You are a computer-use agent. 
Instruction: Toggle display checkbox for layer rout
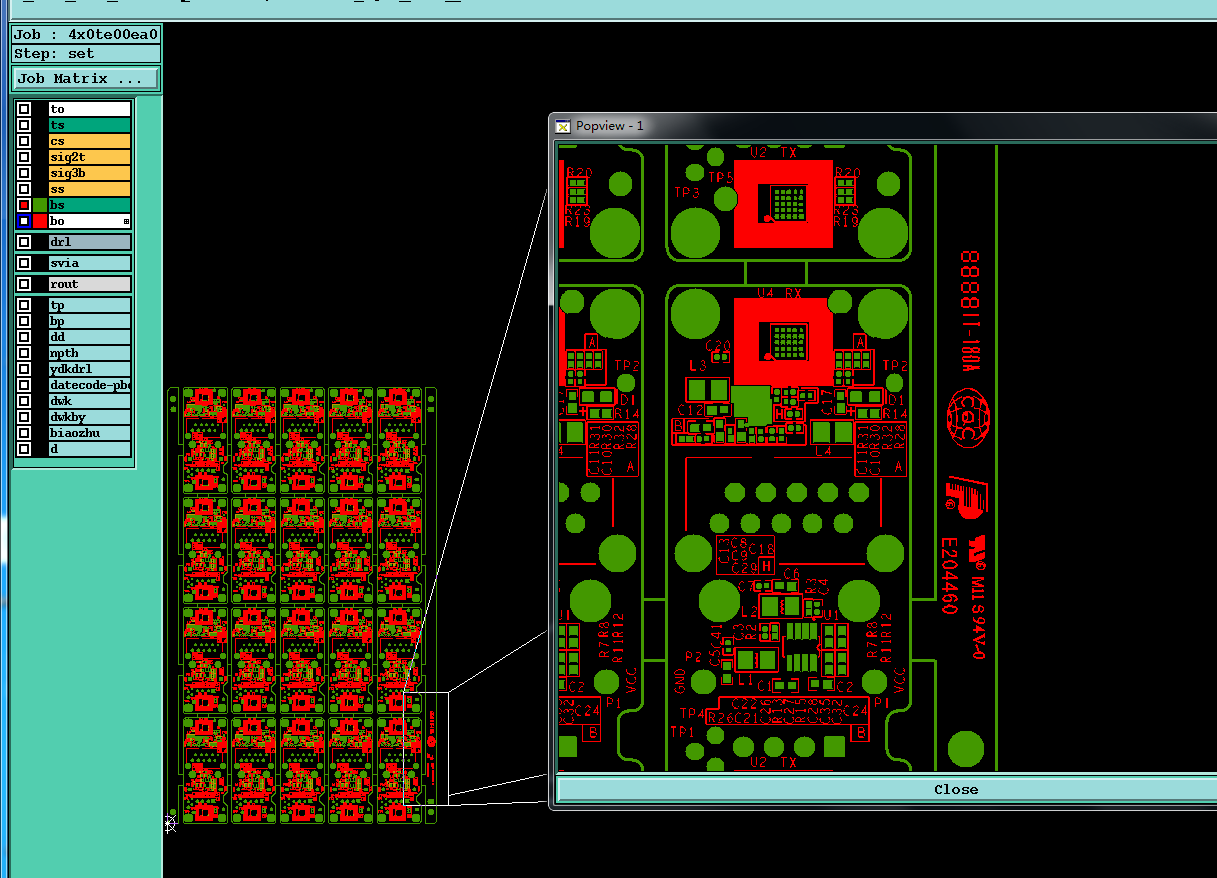pos(24,284)
